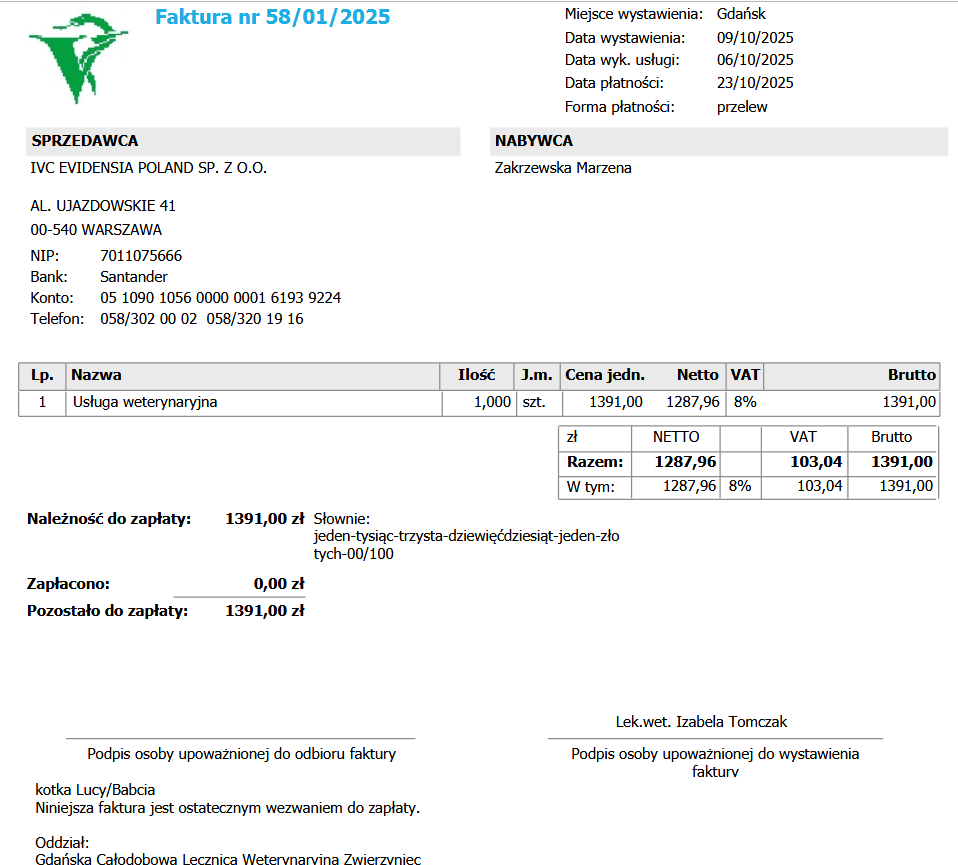The height and width of the screenshot is (865, 958).
Task: Select the invoice title Faktura nr 58/01/2025
Action: [272, 16]
